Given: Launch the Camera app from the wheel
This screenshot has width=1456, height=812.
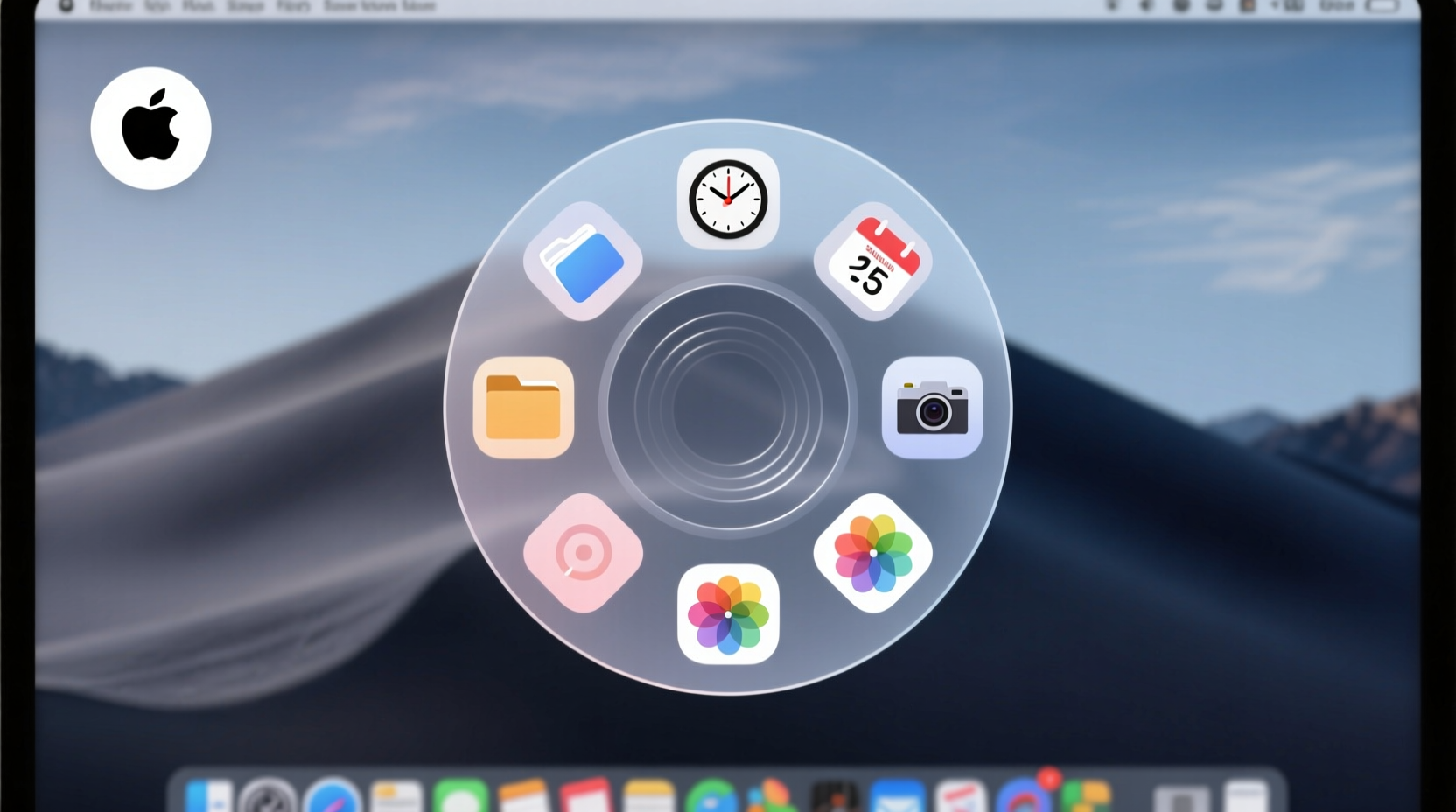Looking at the screenshot, I should 933,408.
